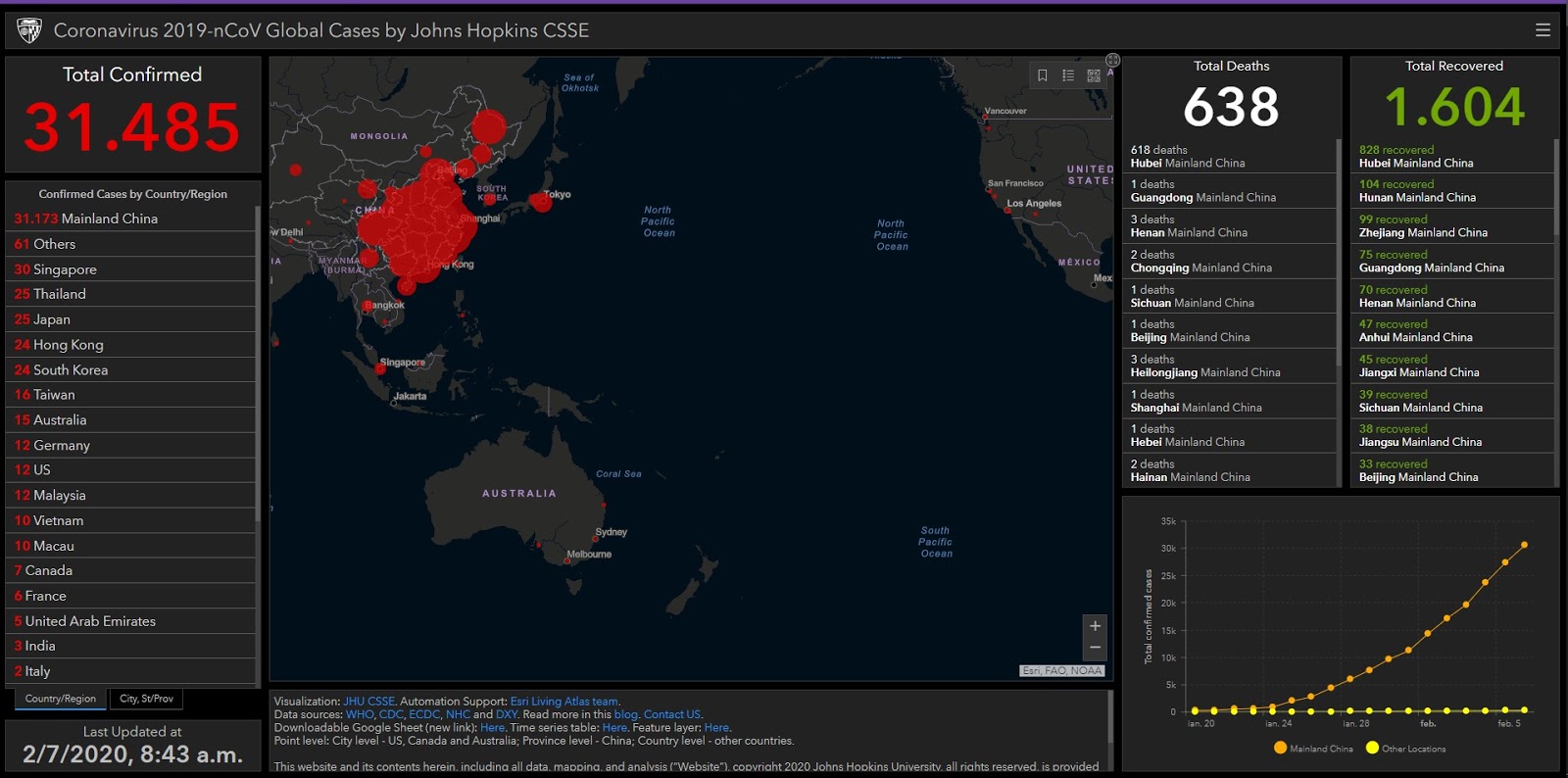Click the highest orange point on chart

tap(1524, 545)
